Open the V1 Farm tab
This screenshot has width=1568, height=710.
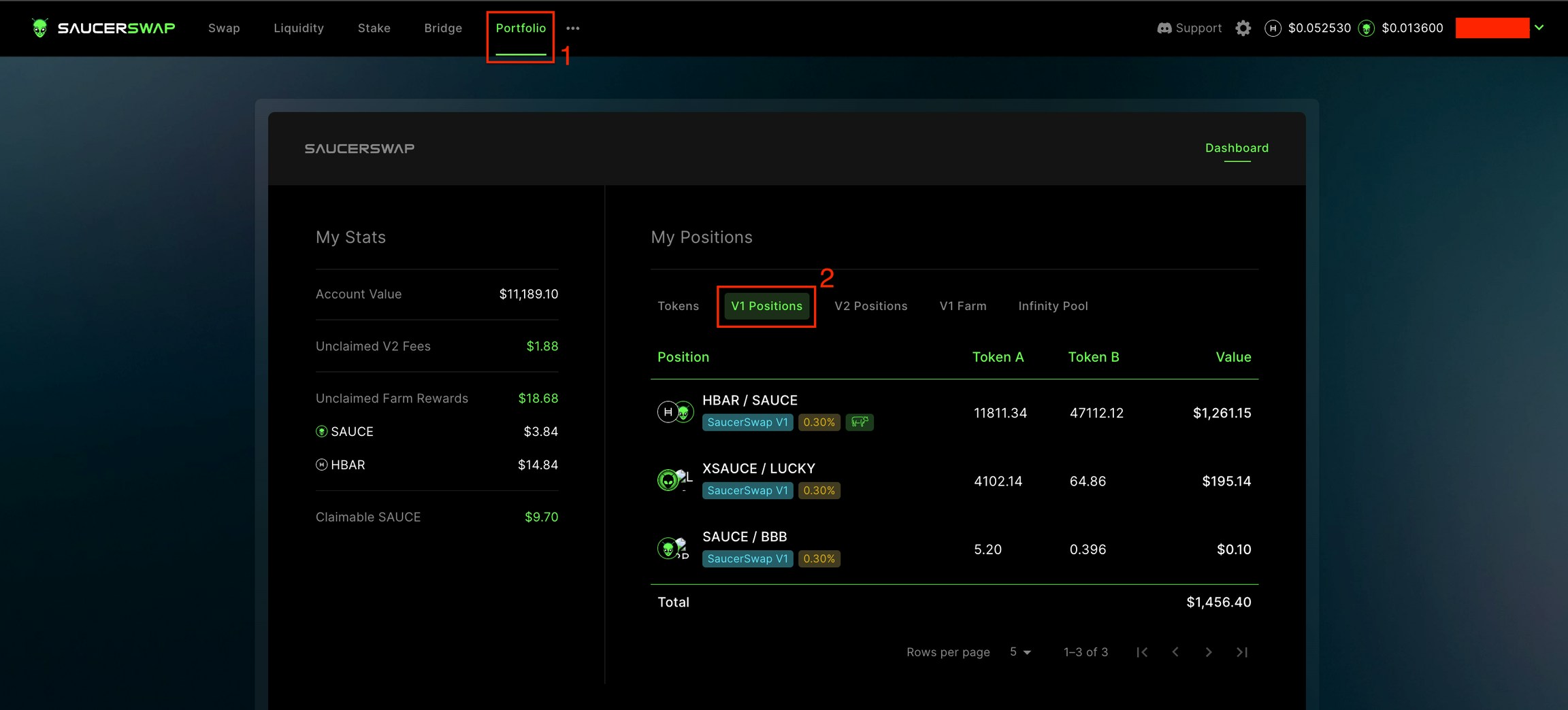[x=962, y=306]
